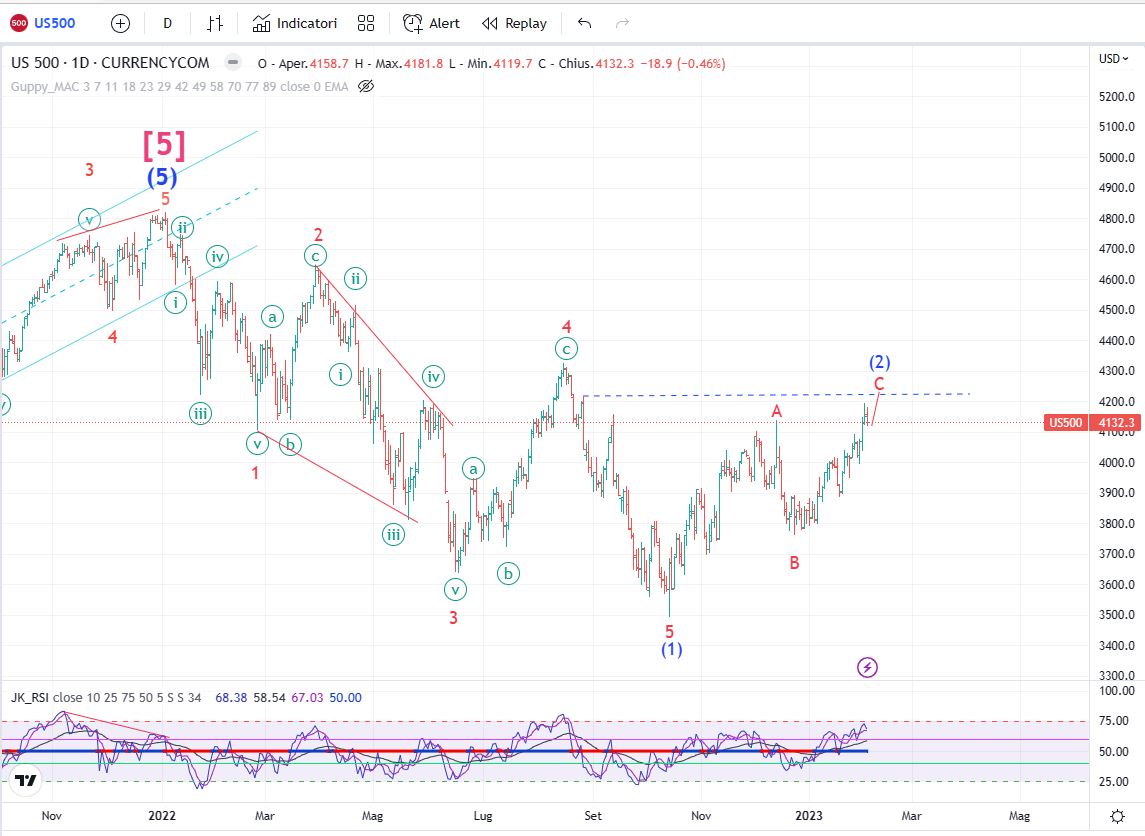Click the 3500.0 price axis label
Screen dimensions: 1145x836
click(x=1117, y=615)
